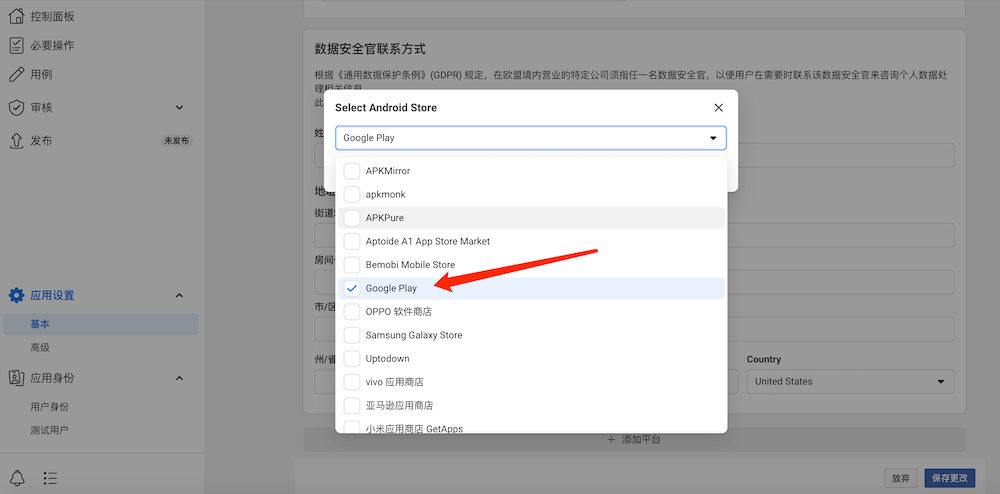Click the 保存更改 button
Viewport: 1000px width, 494px height.
point(949,479)
